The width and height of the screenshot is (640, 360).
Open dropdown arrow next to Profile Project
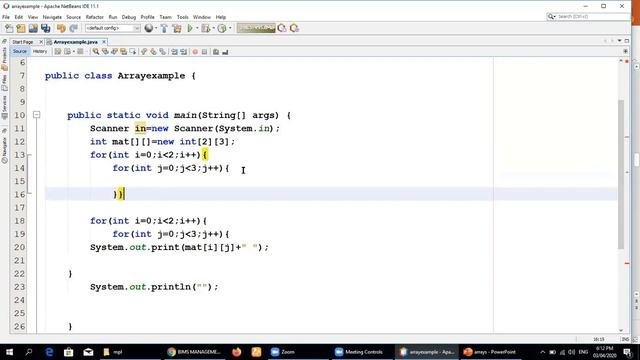click(x=230, y=28)
